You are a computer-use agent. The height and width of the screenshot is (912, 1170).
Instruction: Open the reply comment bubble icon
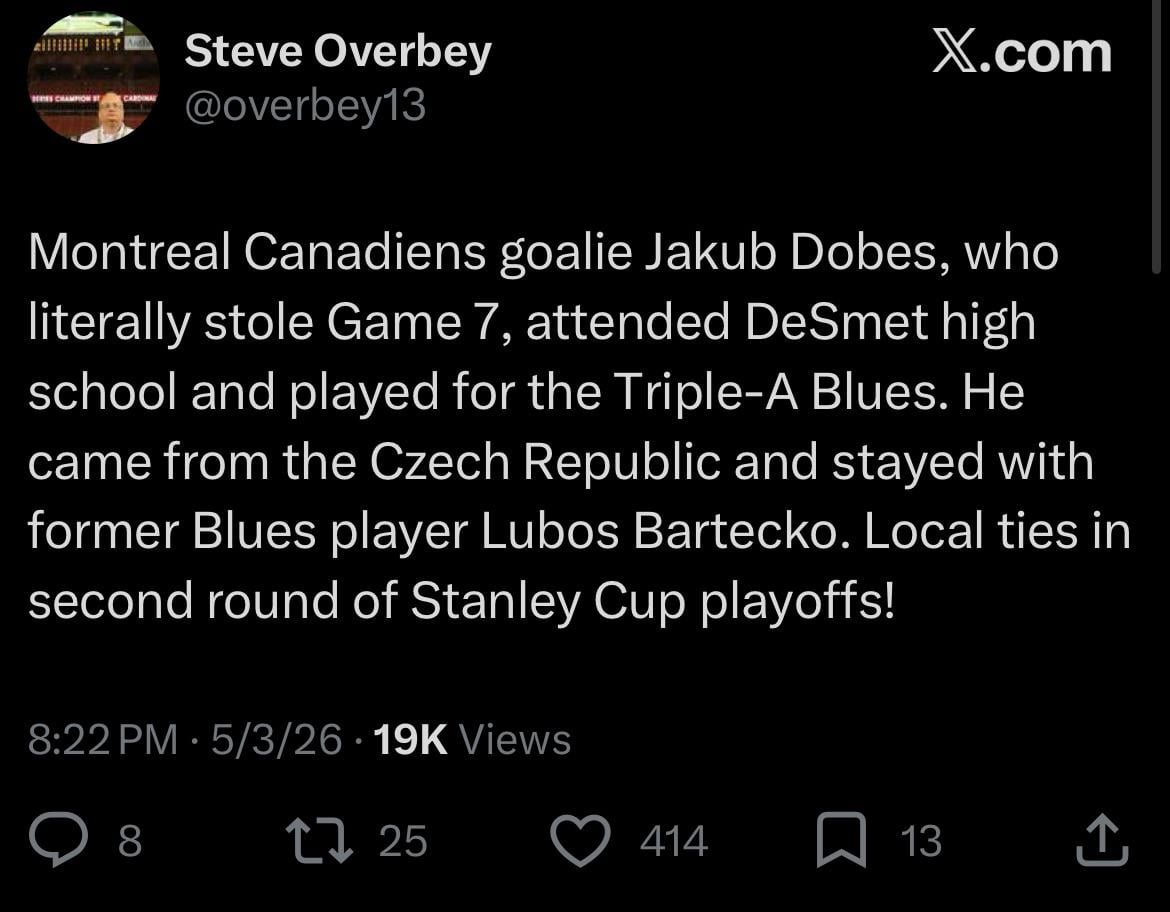pyautogui.click(x=58, y=840)
